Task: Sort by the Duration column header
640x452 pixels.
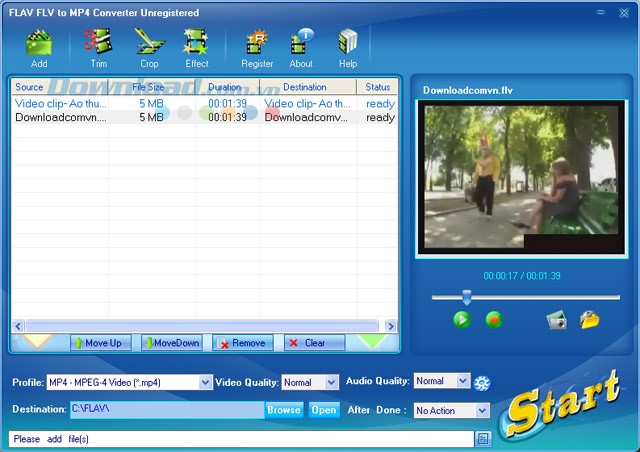Action: 227,87
